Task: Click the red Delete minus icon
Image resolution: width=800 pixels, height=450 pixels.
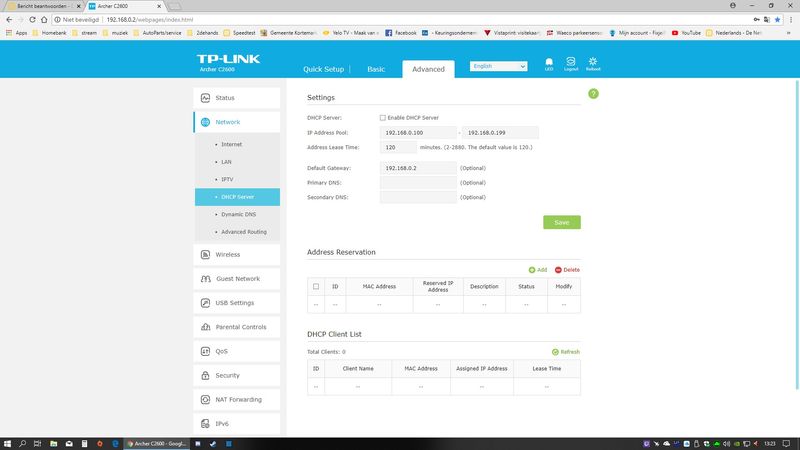Action: (558, 270)
